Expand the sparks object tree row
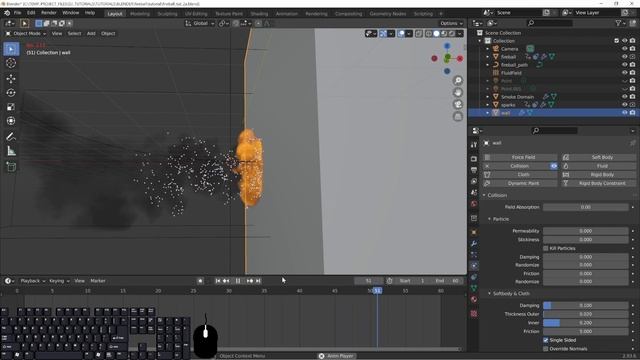This screenshot has height=360, width=640. coord(487,105)
